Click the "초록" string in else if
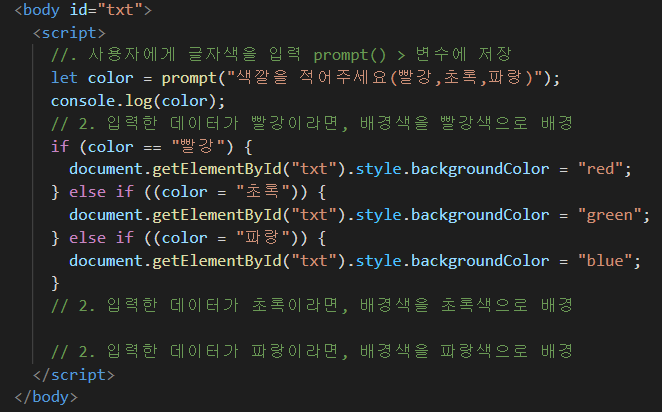This screenshot has height=412, width=662. [x=263, y=192]
